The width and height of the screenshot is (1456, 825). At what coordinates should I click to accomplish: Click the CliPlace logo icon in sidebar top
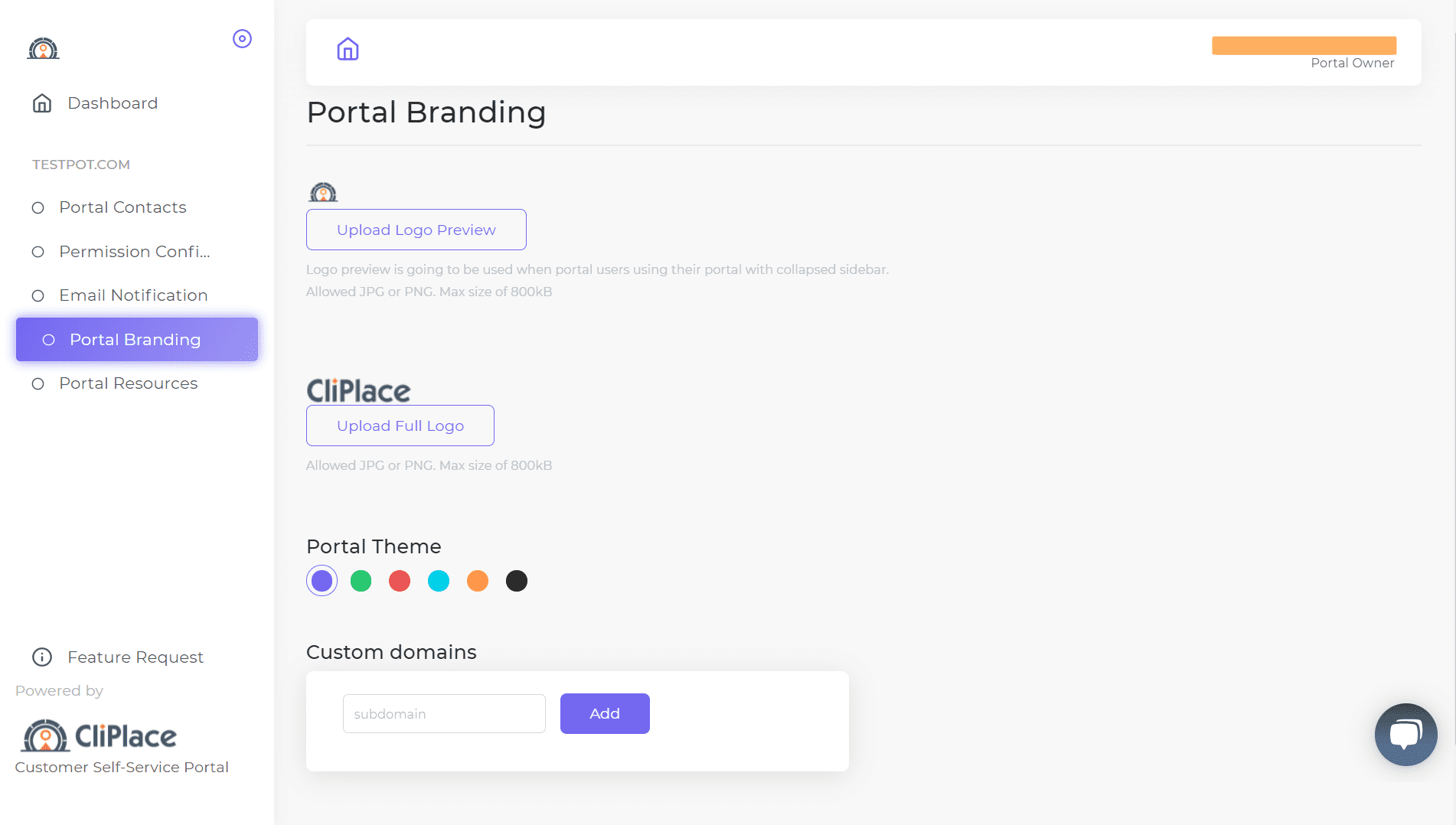coord(44,48)
